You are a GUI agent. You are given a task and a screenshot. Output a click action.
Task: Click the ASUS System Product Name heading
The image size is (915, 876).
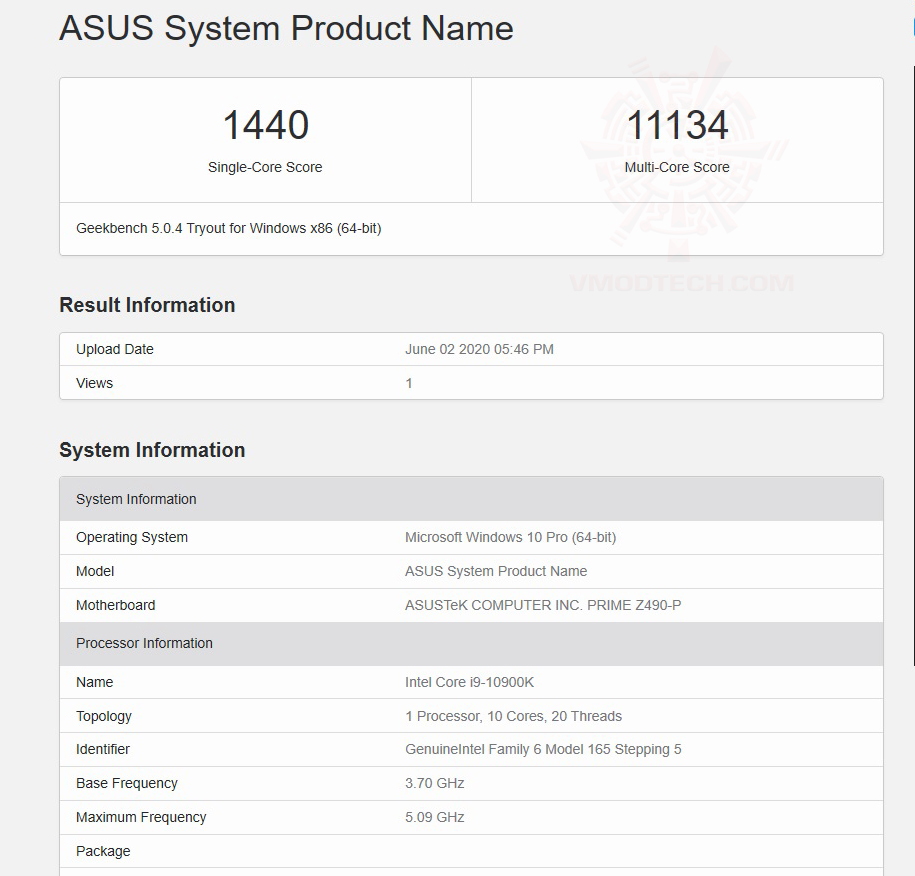[x=285, y=29]
